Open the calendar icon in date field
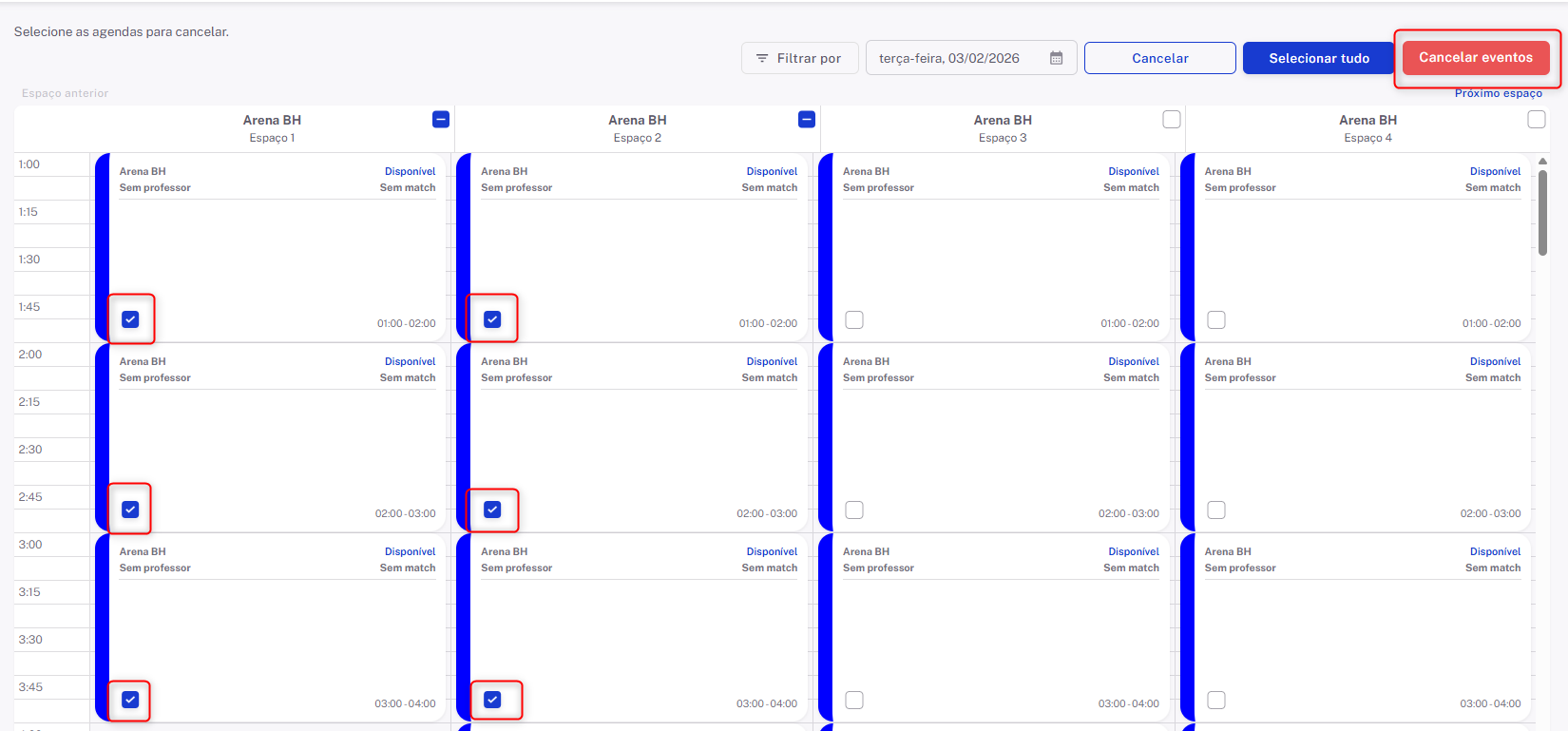The width and height of the screenshot is (1568, 731). [x=1056, y=58]
